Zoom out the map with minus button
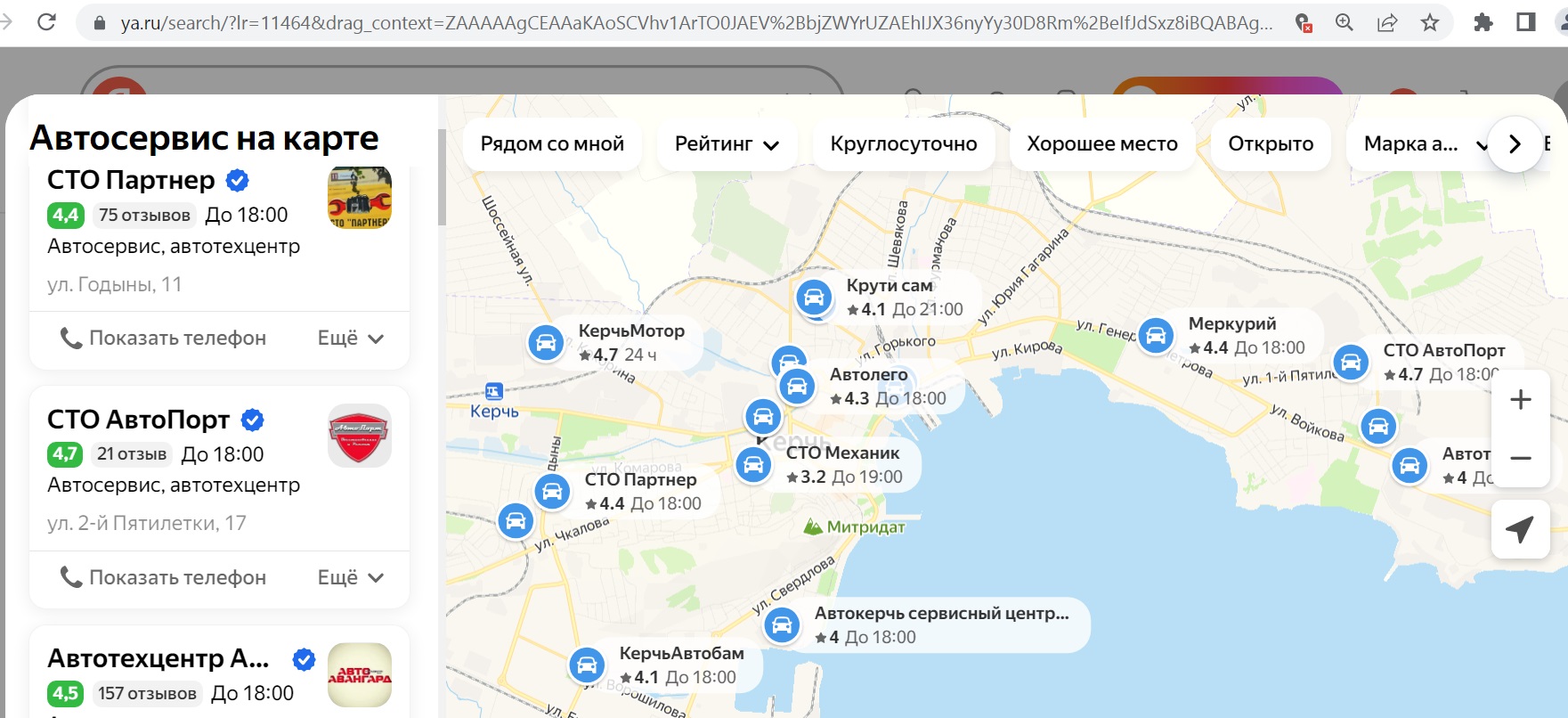This screenshot has height=718, width=1568. pos(1520,458)
